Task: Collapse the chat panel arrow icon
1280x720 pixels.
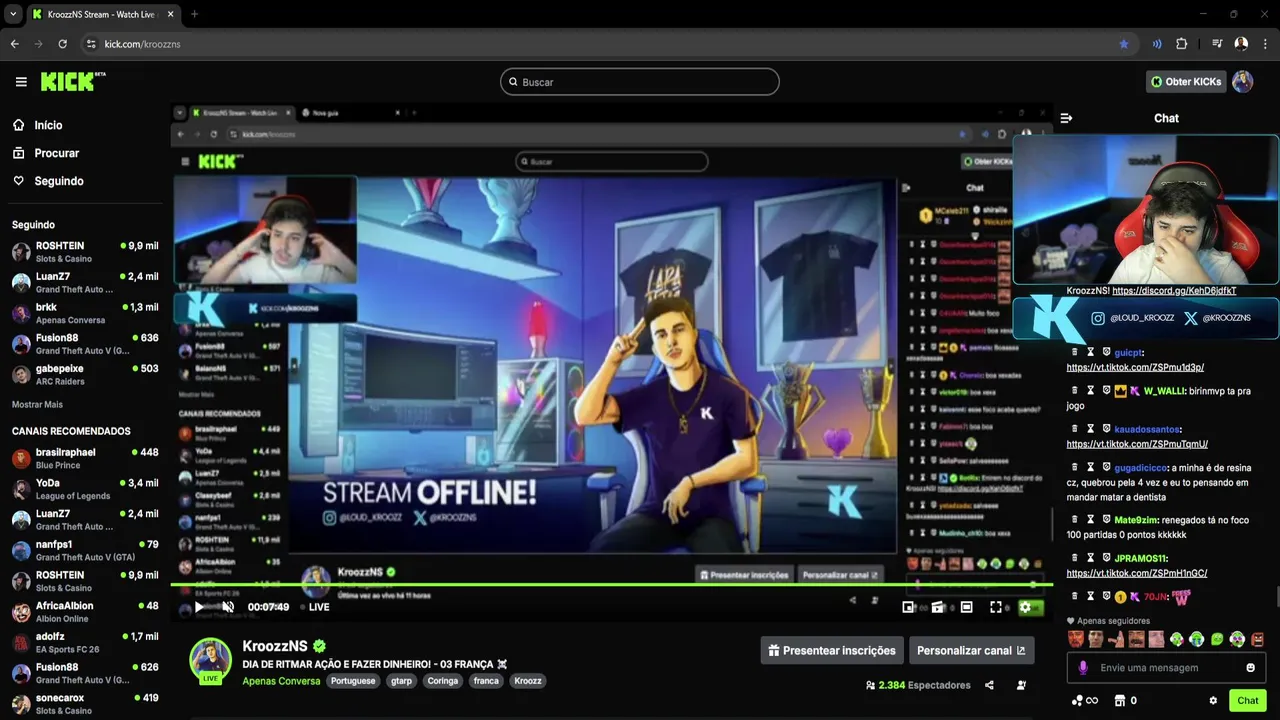Action: [1066, 118]
